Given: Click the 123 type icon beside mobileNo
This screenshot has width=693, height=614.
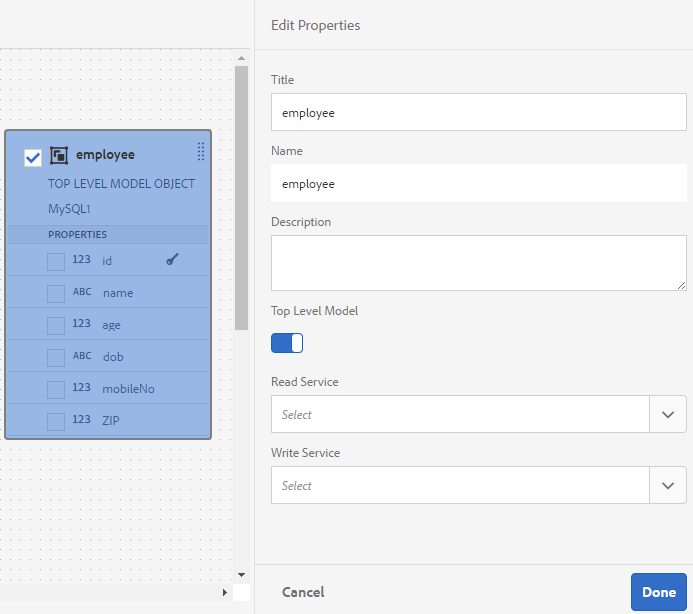Looking at the screenshot, I should point(81,388).
